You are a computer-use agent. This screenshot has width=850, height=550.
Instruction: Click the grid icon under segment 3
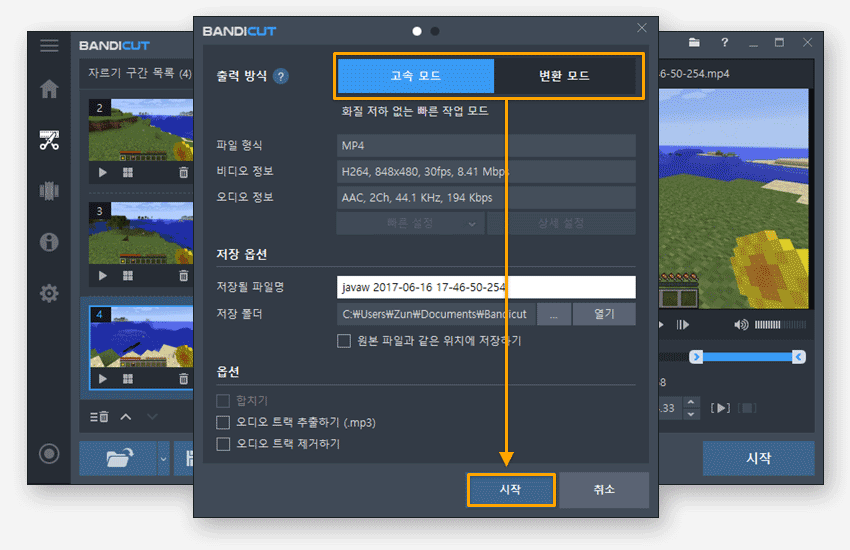128,276
